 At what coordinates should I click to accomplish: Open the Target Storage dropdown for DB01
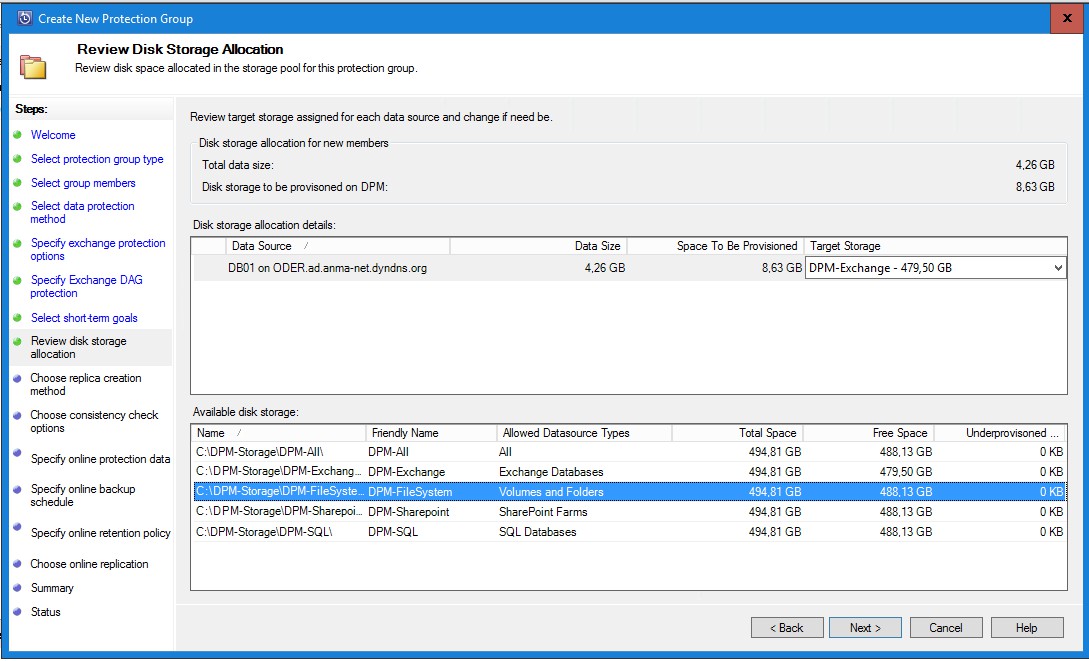click(x=1058, y=268)
